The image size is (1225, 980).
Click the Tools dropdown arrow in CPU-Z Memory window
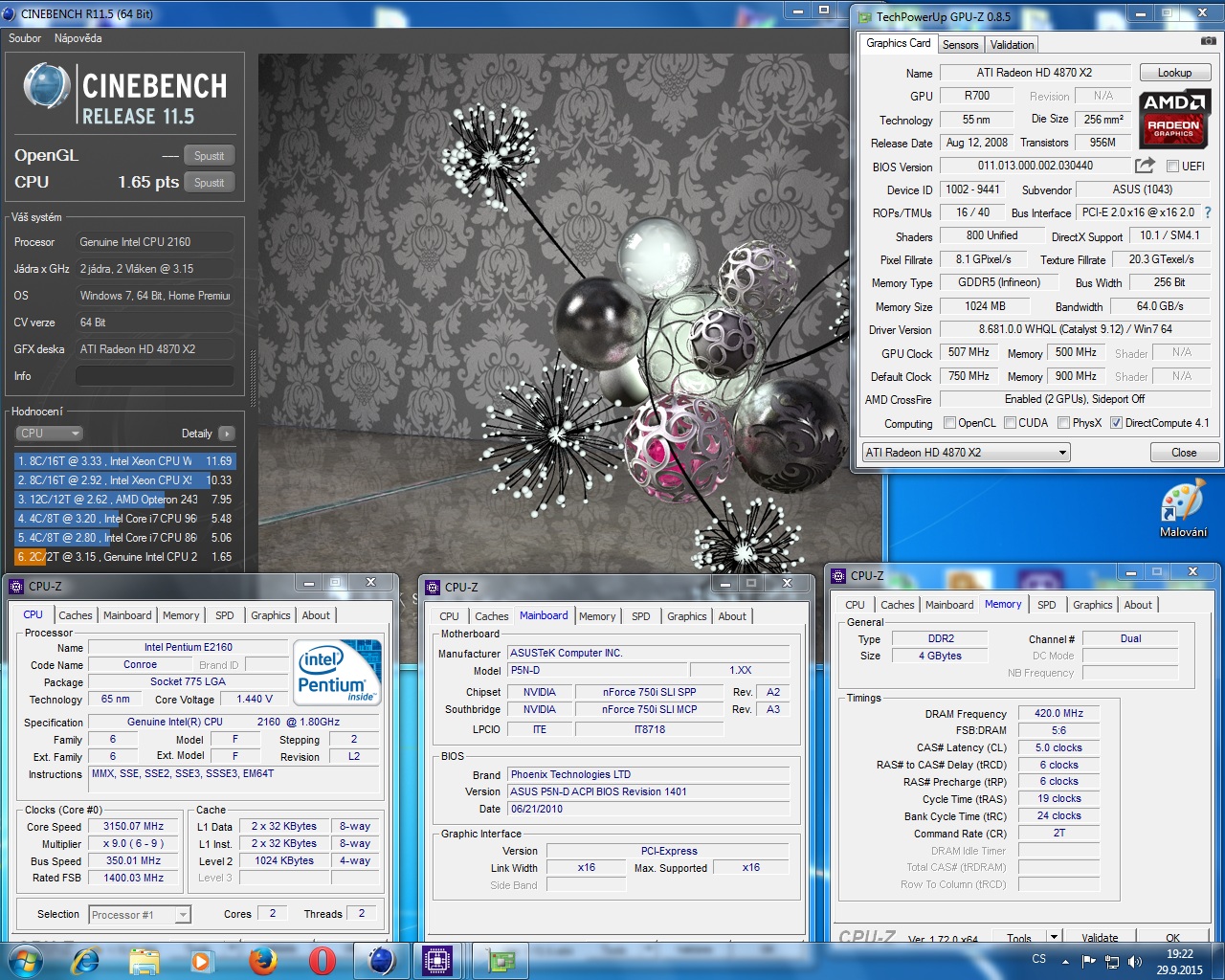click(1054, 937)
